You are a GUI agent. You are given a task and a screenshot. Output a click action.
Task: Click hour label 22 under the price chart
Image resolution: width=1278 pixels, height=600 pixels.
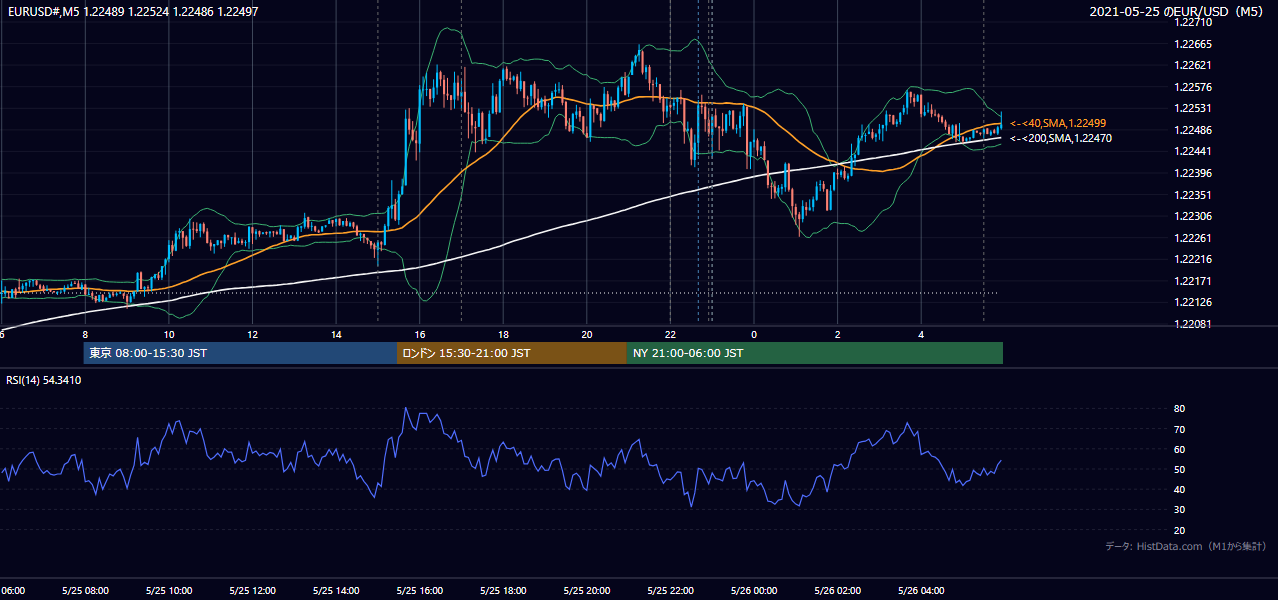670,334
